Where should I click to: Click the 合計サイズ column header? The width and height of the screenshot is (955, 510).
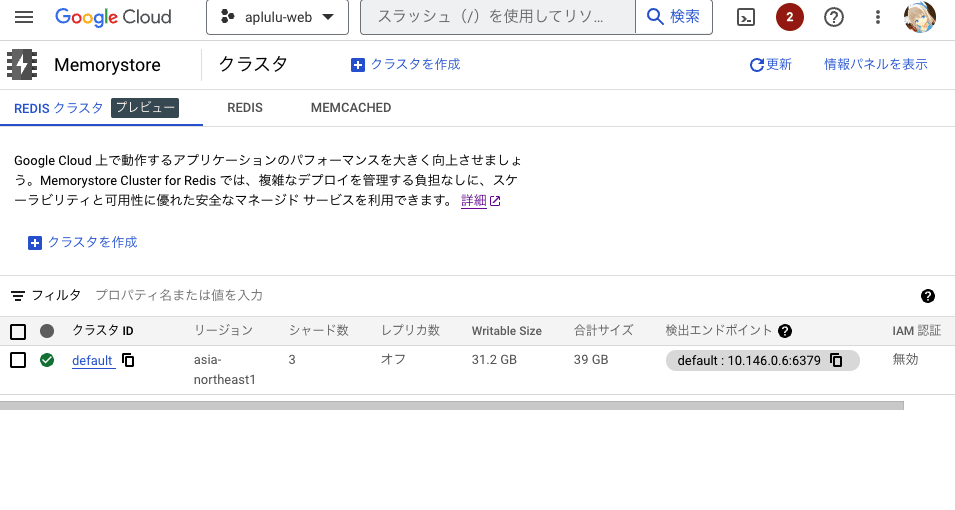coord(603,331)
